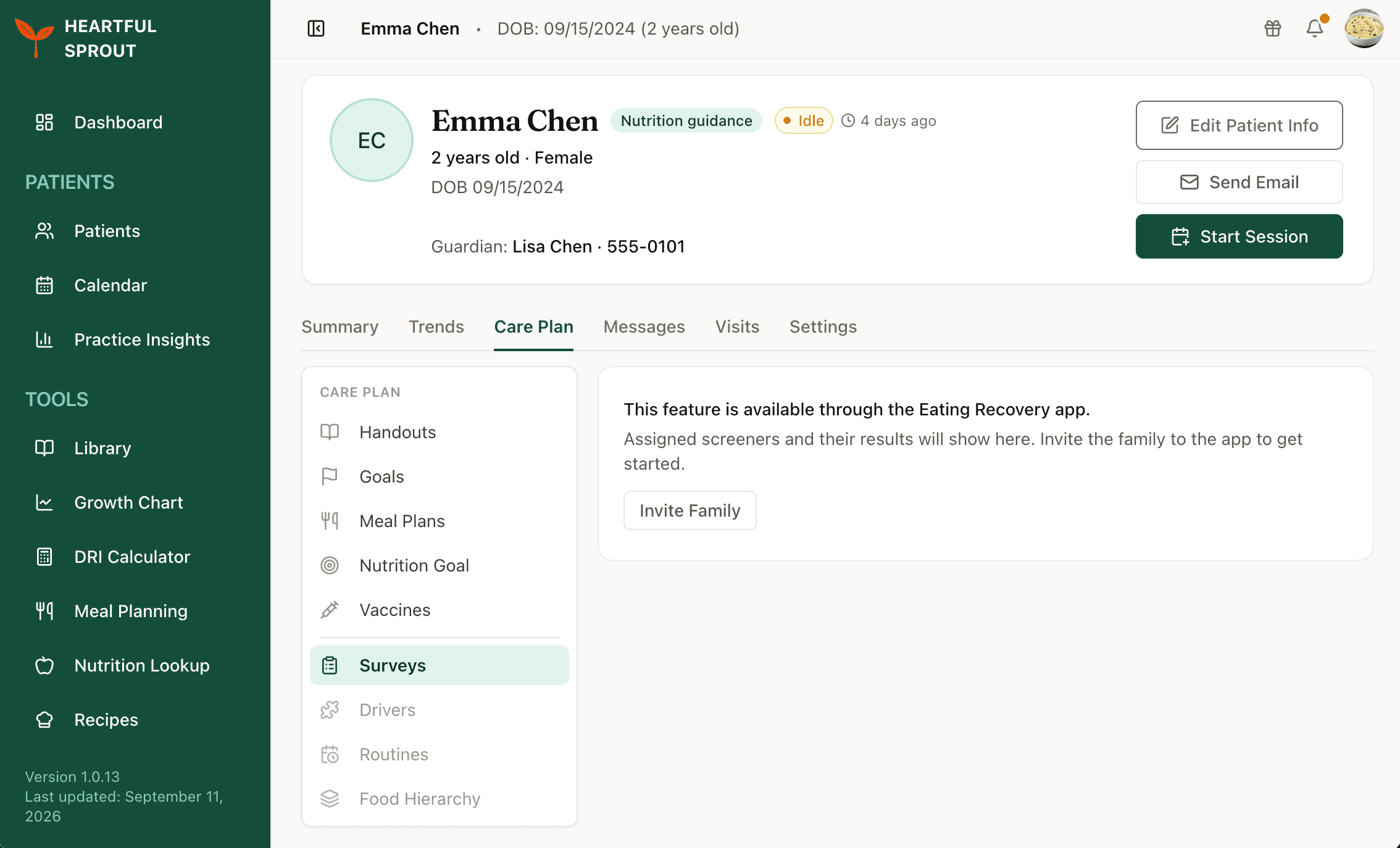The image size is (1400, 848).
Task: Click the Calendar icon in the sidebar
Action: pyautogui.click(x=44, y=285)
